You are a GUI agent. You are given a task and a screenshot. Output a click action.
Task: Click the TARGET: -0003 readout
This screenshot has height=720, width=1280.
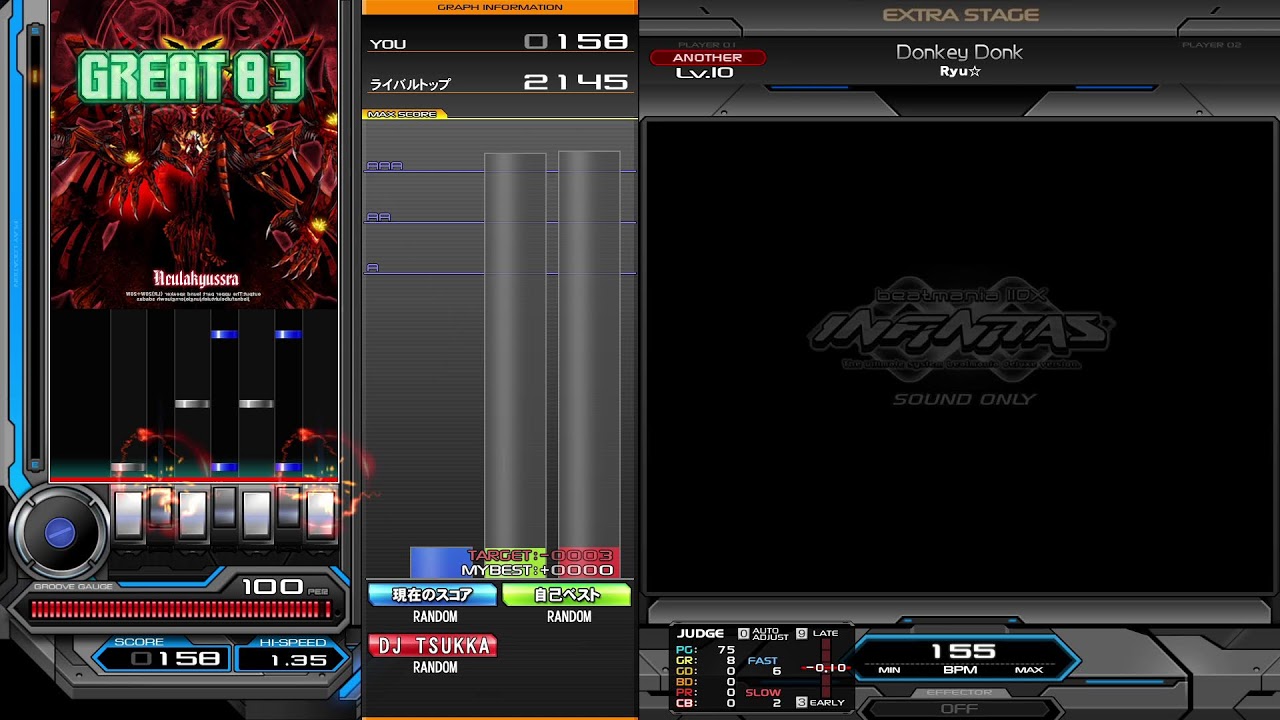[541, 555]
